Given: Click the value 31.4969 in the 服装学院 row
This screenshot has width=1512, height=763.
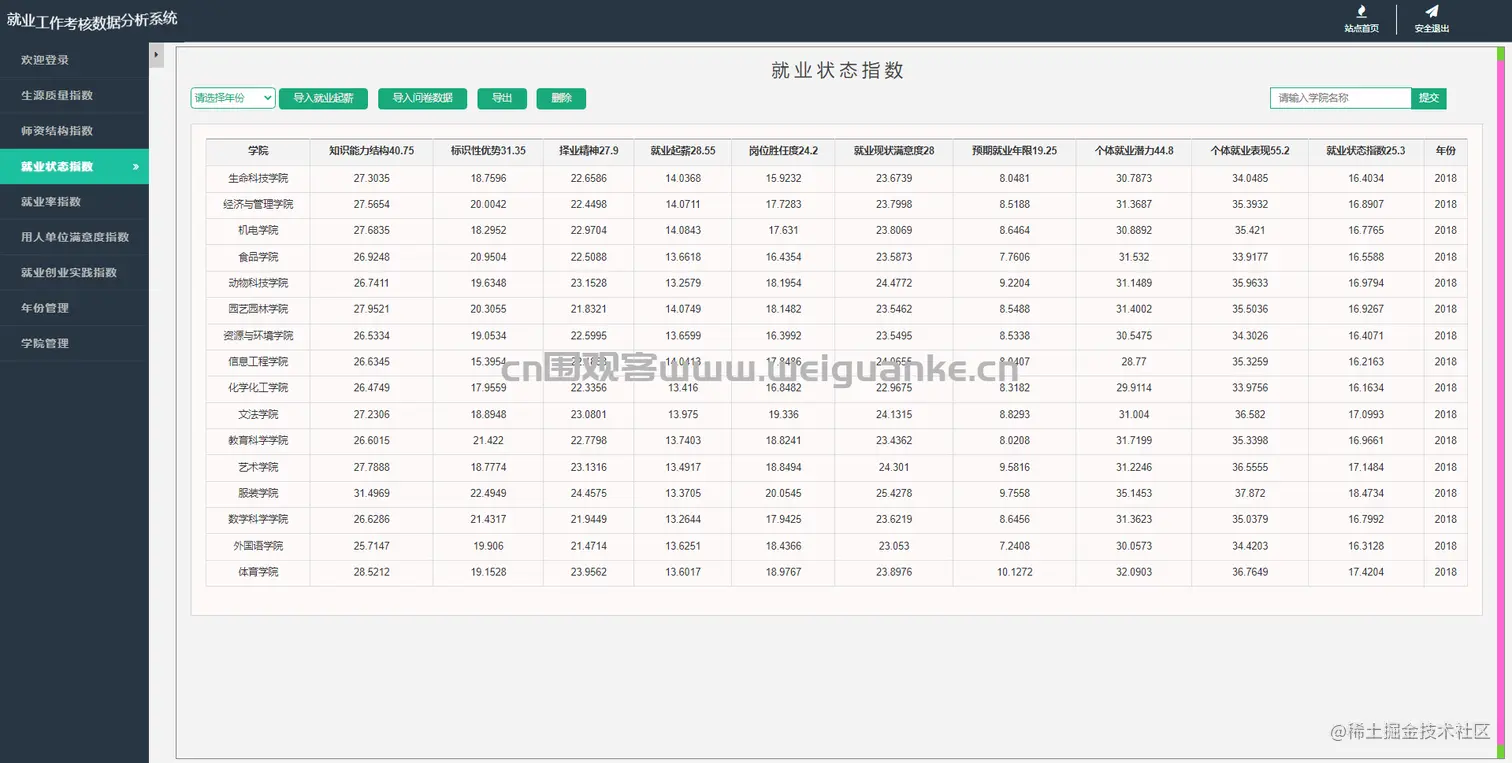Looking at the screenshot, I should (372, 493).
